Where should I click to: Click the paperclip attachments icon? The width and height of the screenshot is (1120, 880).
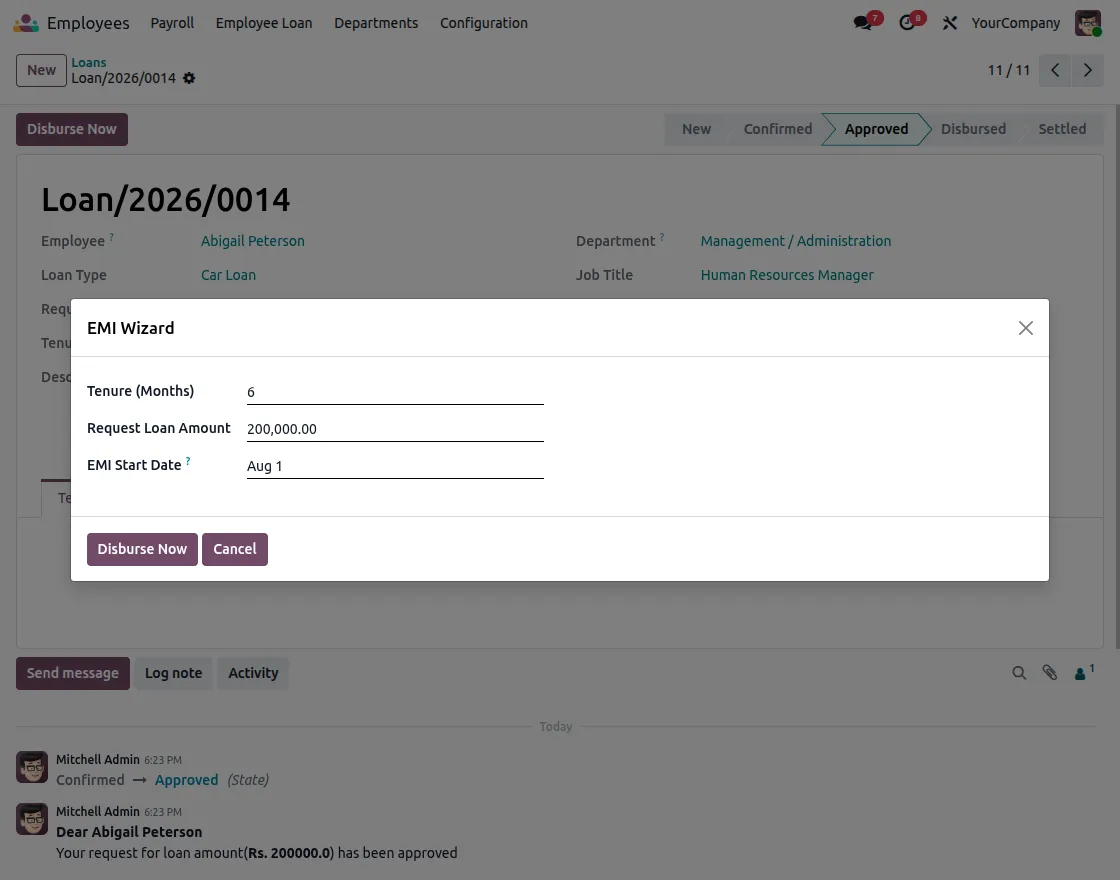(x=1049, y=673)
